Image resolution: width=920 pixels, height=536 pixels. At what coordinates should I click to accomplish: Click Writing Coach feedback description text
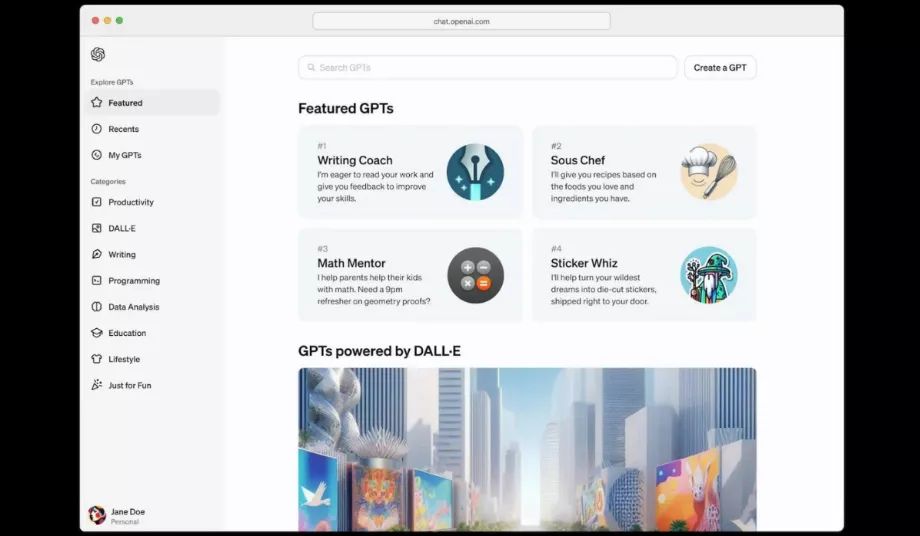click(376, 186)
